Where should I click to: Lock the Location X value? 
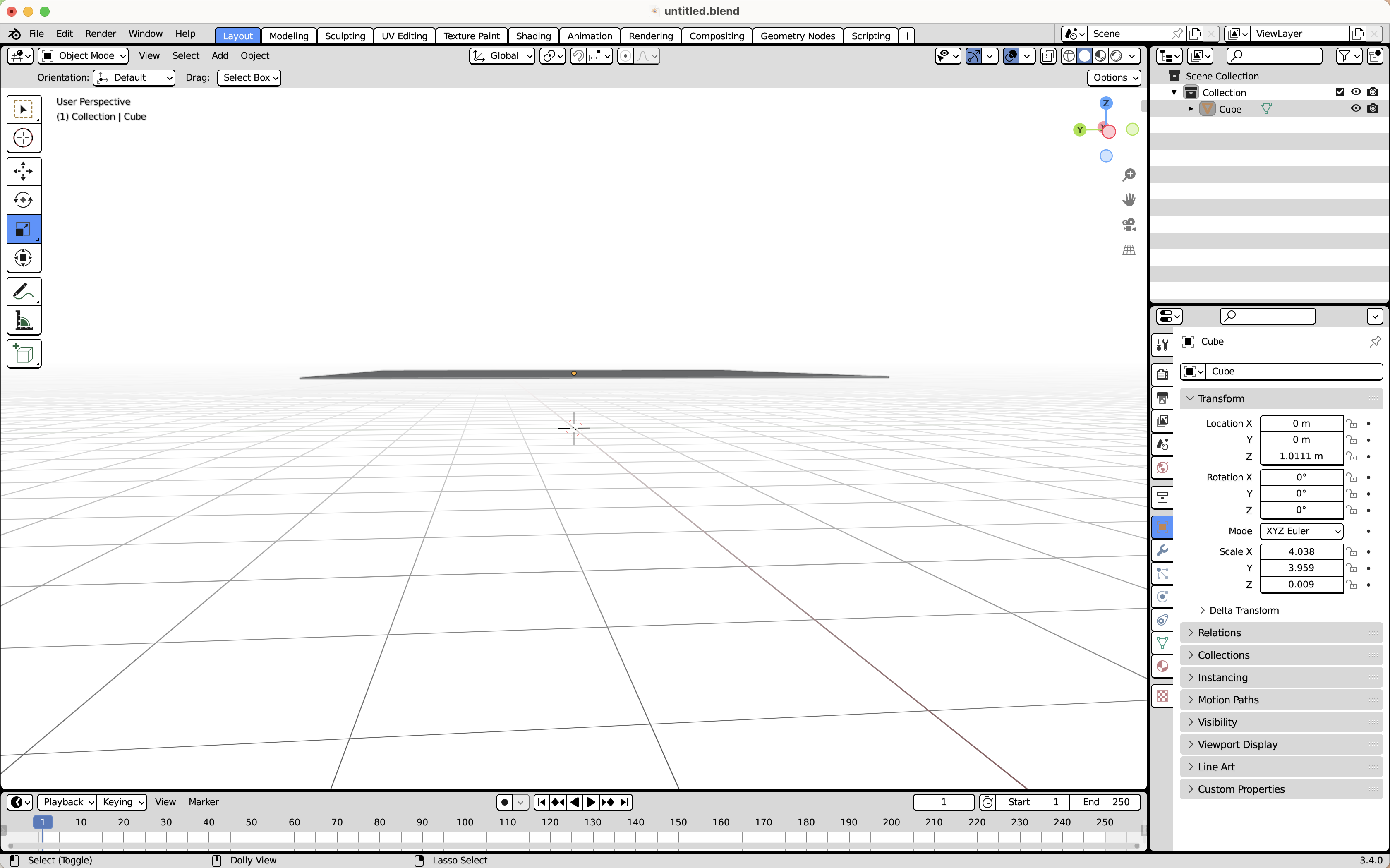(1352, 424)
